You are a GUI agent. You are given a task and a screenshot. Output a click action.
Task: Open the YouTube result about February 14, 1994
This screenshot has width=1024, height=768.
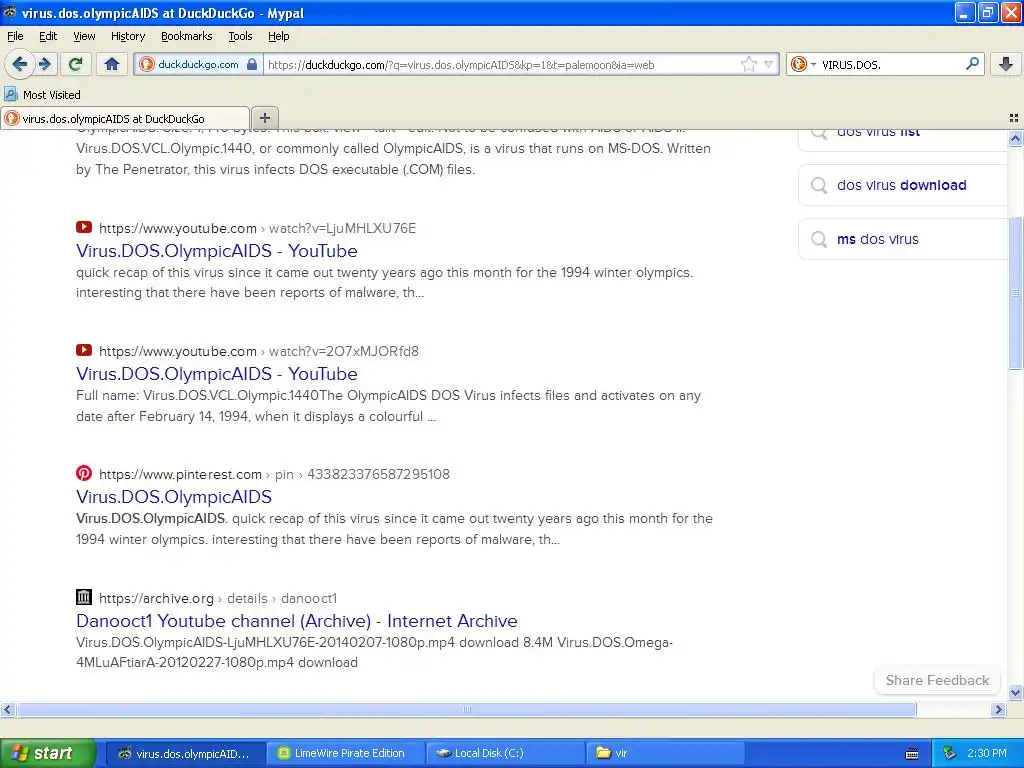[x=217, y=374]
